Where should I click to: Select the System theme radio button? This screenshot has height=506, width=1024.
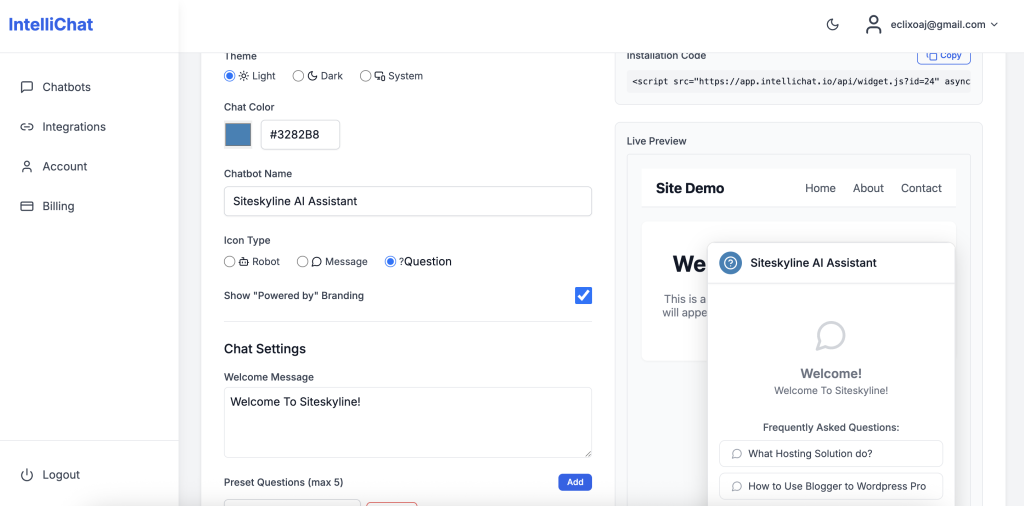[x=365, y=76]
